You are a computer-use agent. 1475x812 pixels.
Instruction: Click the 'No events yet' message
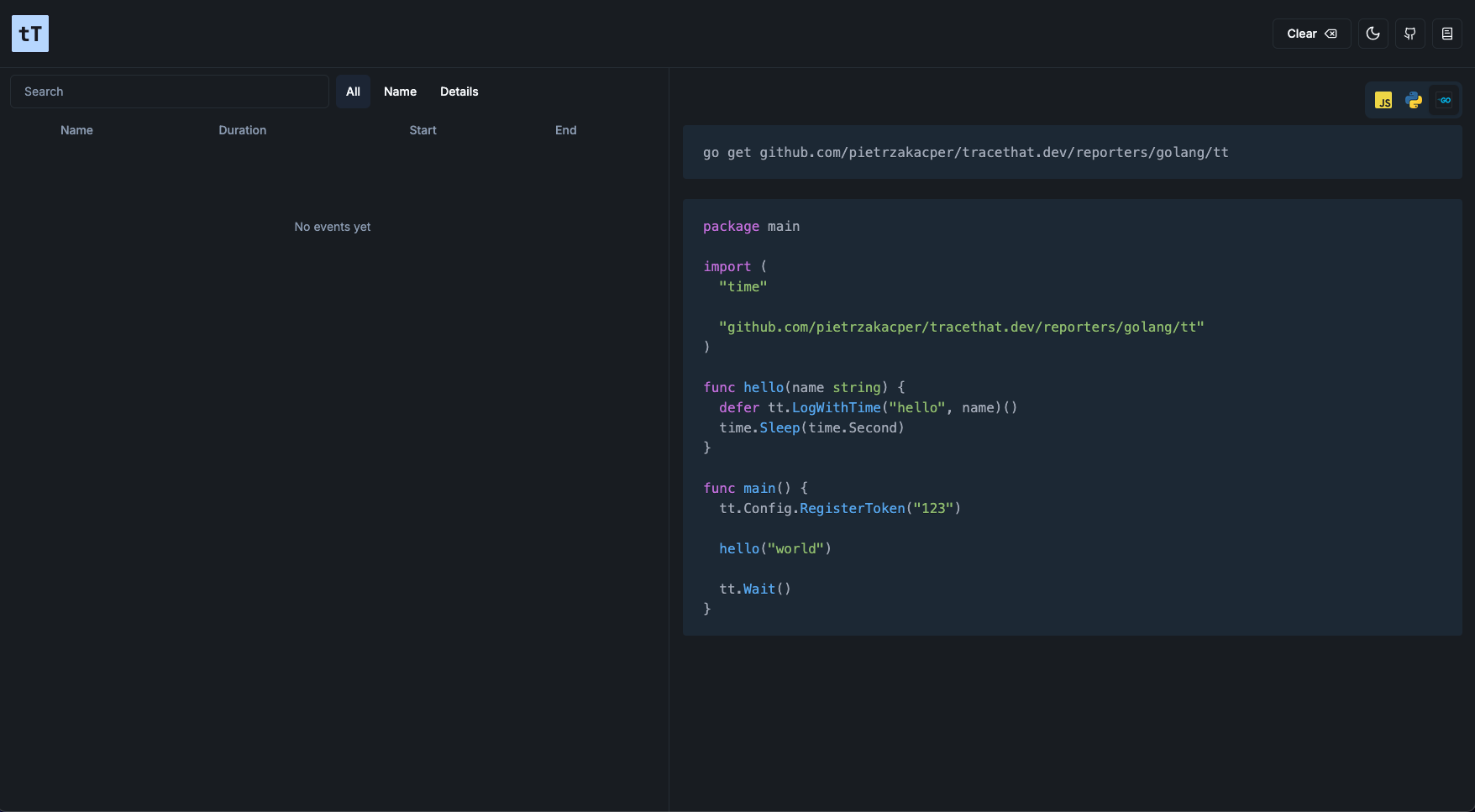click(x=332, y=227)
